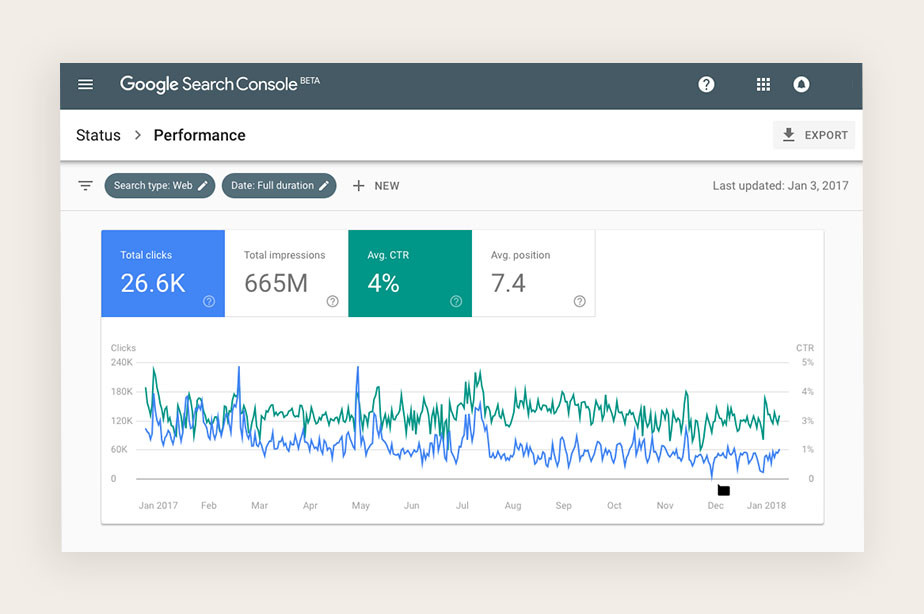This screenshot has width=924, height=614.
Task: Click the Jul axis label
Action: click(462, 506)
